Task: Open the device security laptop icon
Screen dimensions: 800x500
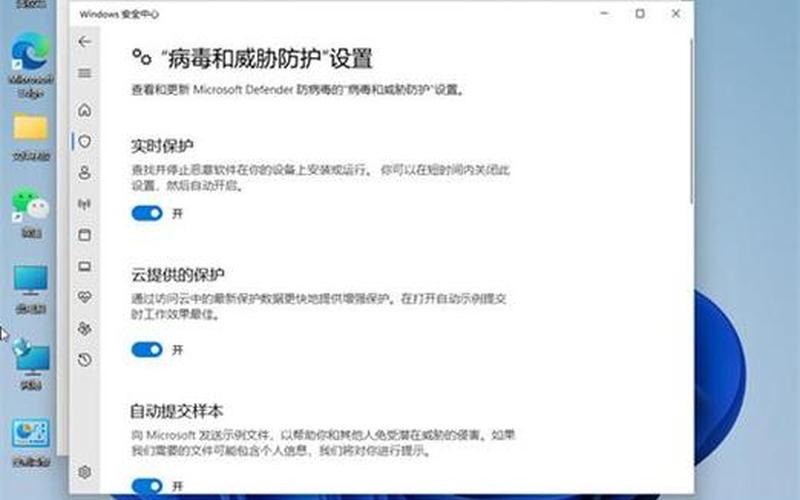Action: (85, 266)
